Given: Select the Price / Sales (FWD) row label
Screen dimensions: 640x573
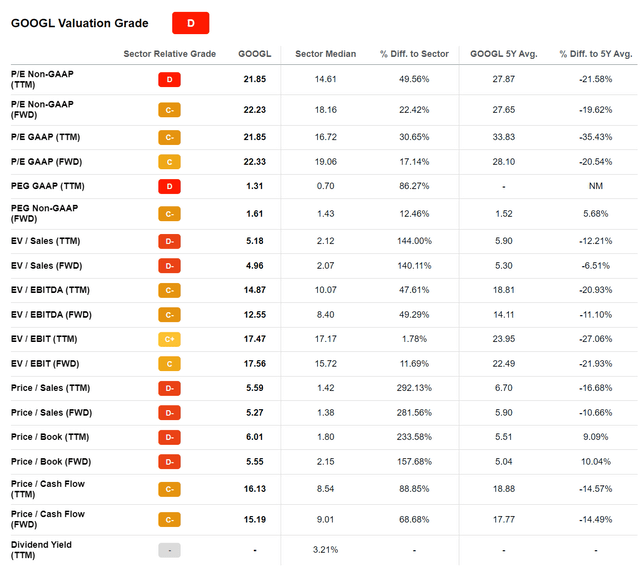Looking at the screenshot, I should coord(51,413).
